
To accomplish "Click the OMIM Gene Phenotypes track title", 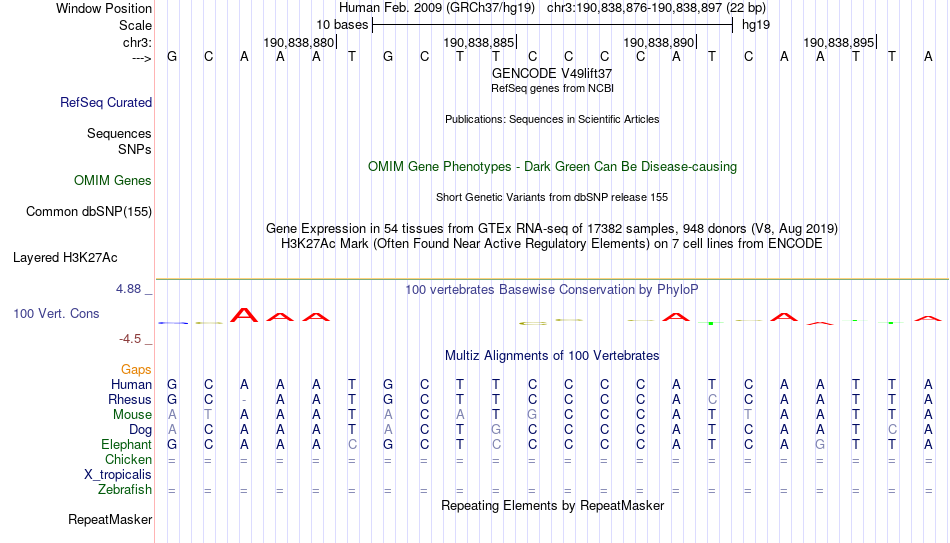I will point(553,167).
